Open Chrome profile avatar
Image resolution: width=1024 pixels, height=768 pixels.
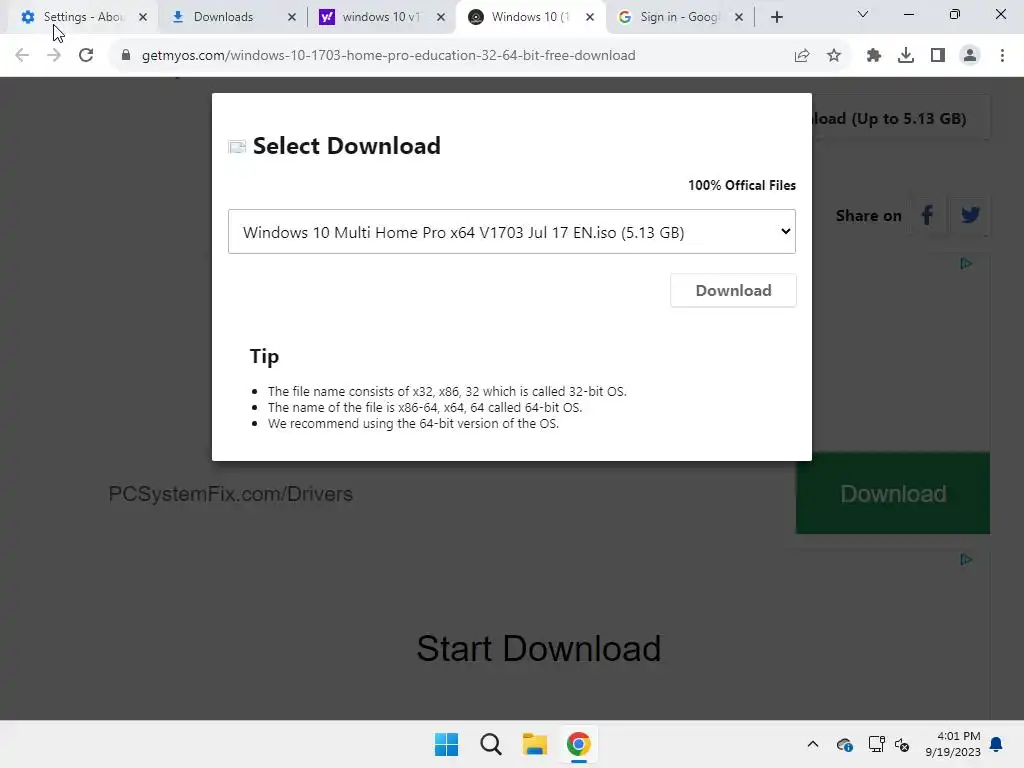[x=970, y=56]
